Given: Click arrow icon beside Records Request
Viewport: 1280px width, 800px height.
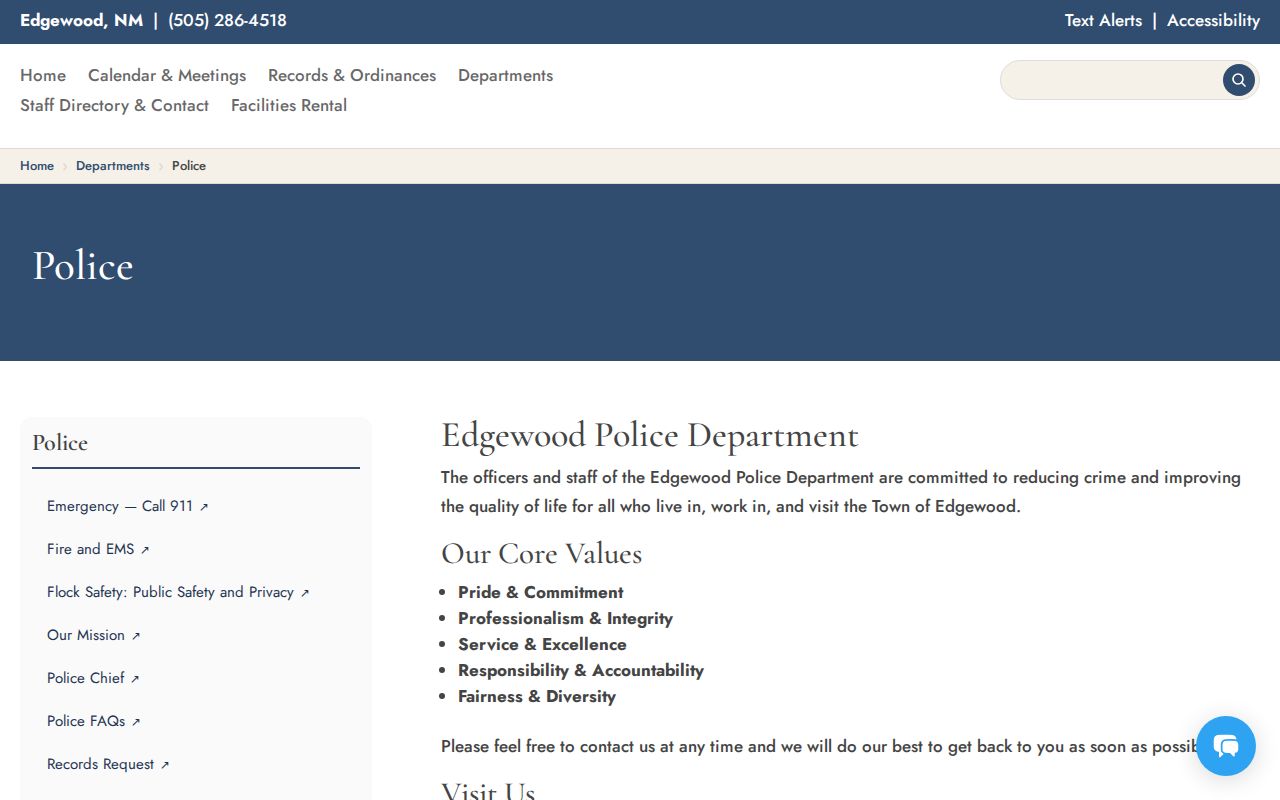Looking at the screenshot, I should [165, 765].
